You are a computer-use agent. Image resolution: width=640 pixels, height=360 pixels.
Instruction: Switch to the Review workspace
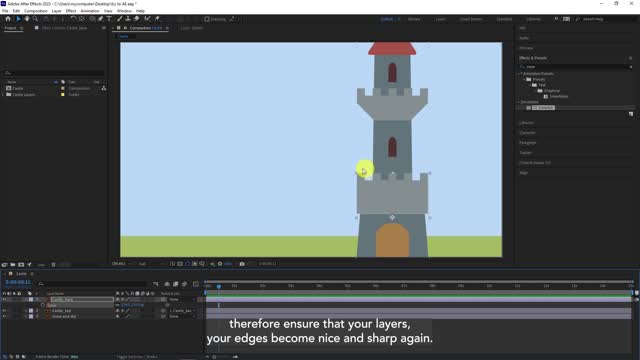(x=414, y=19)
